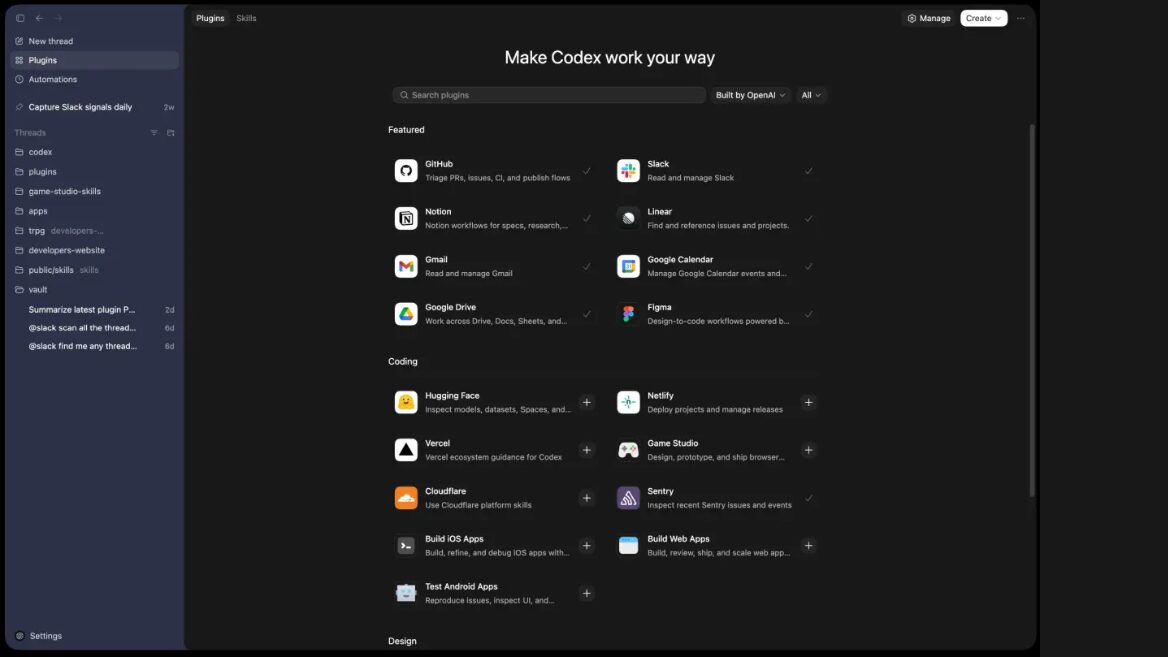Click the Notion plugin icon
This screenshot has height=657, width=1168.
coord(406,218)
